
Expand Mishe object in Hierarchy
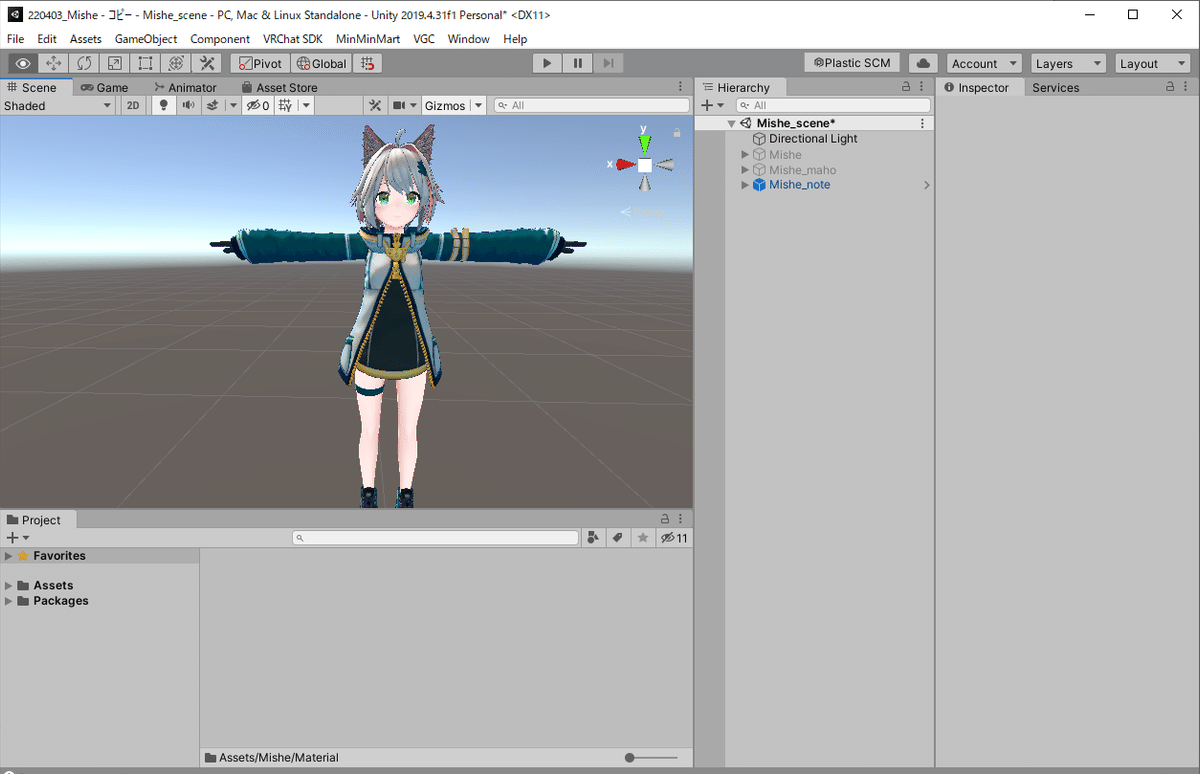[x=745, y=155]
